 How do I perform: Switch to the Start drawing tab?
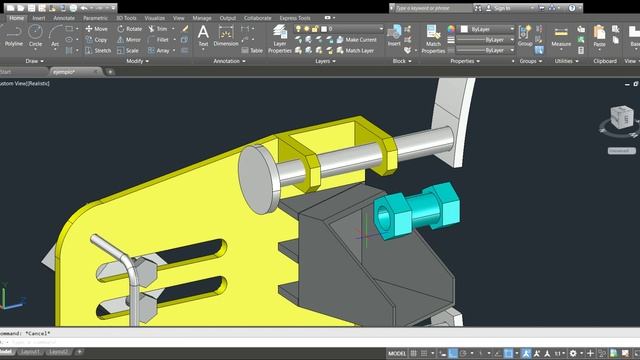pos(6,72)
